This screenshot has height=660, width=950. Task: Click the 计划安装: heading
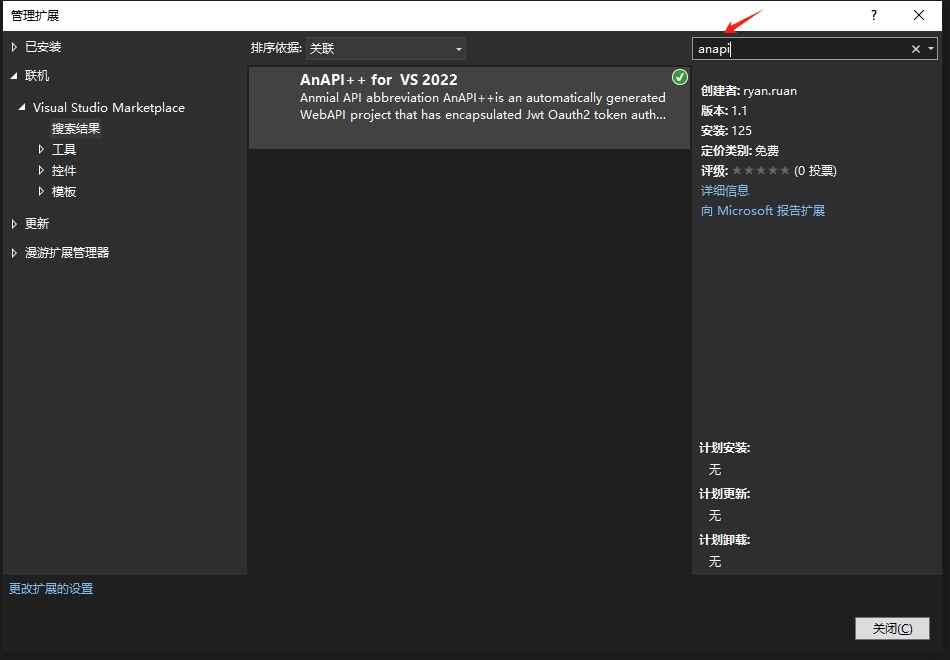[725, 448]
